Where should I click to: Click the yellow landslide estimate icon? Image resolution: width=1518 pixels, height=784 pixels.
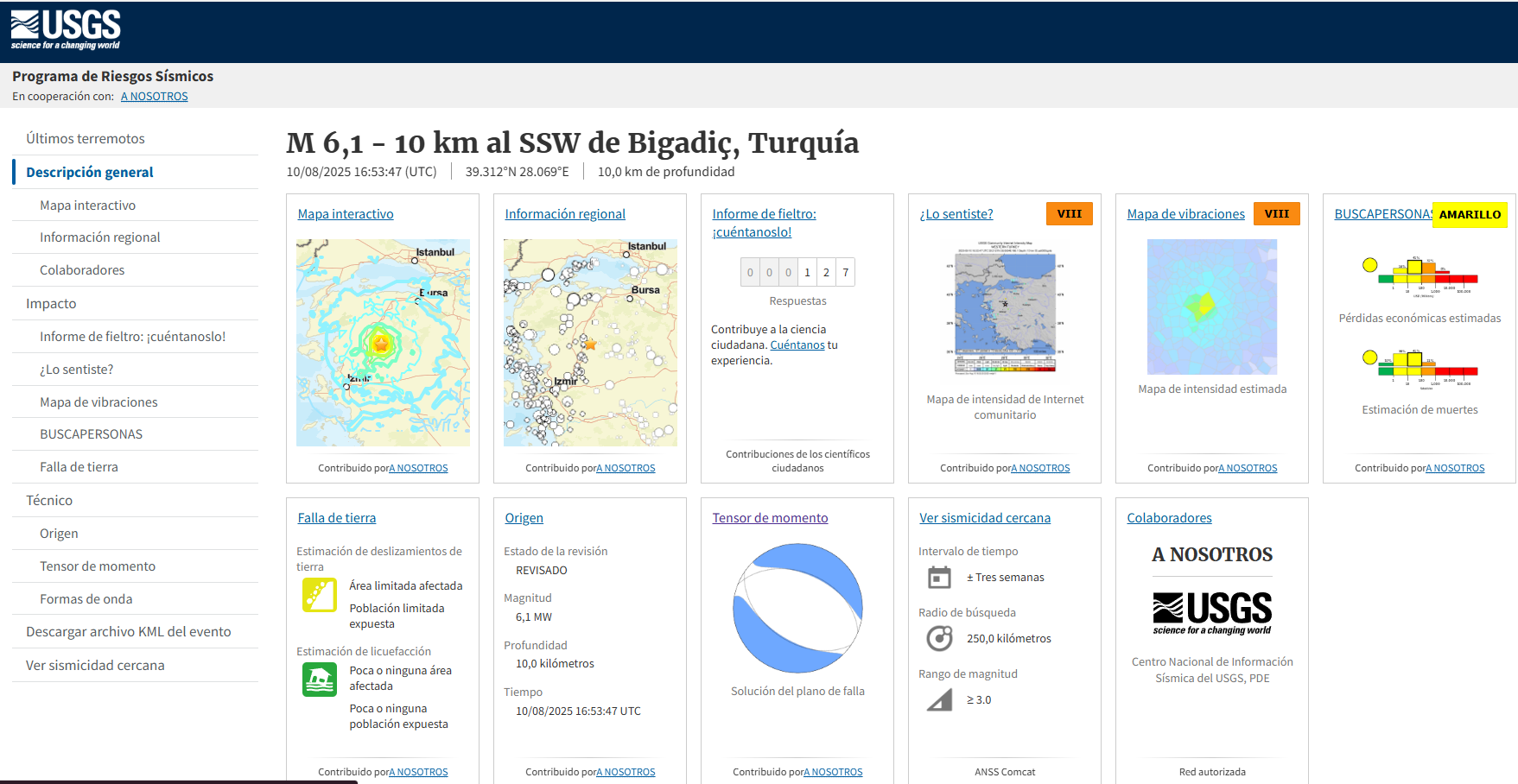click(319, 595)
